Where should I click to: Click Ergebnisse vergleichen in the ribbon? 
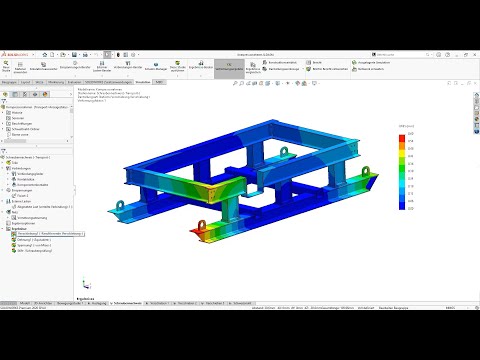pyautogui.click(x=253, y=67)
